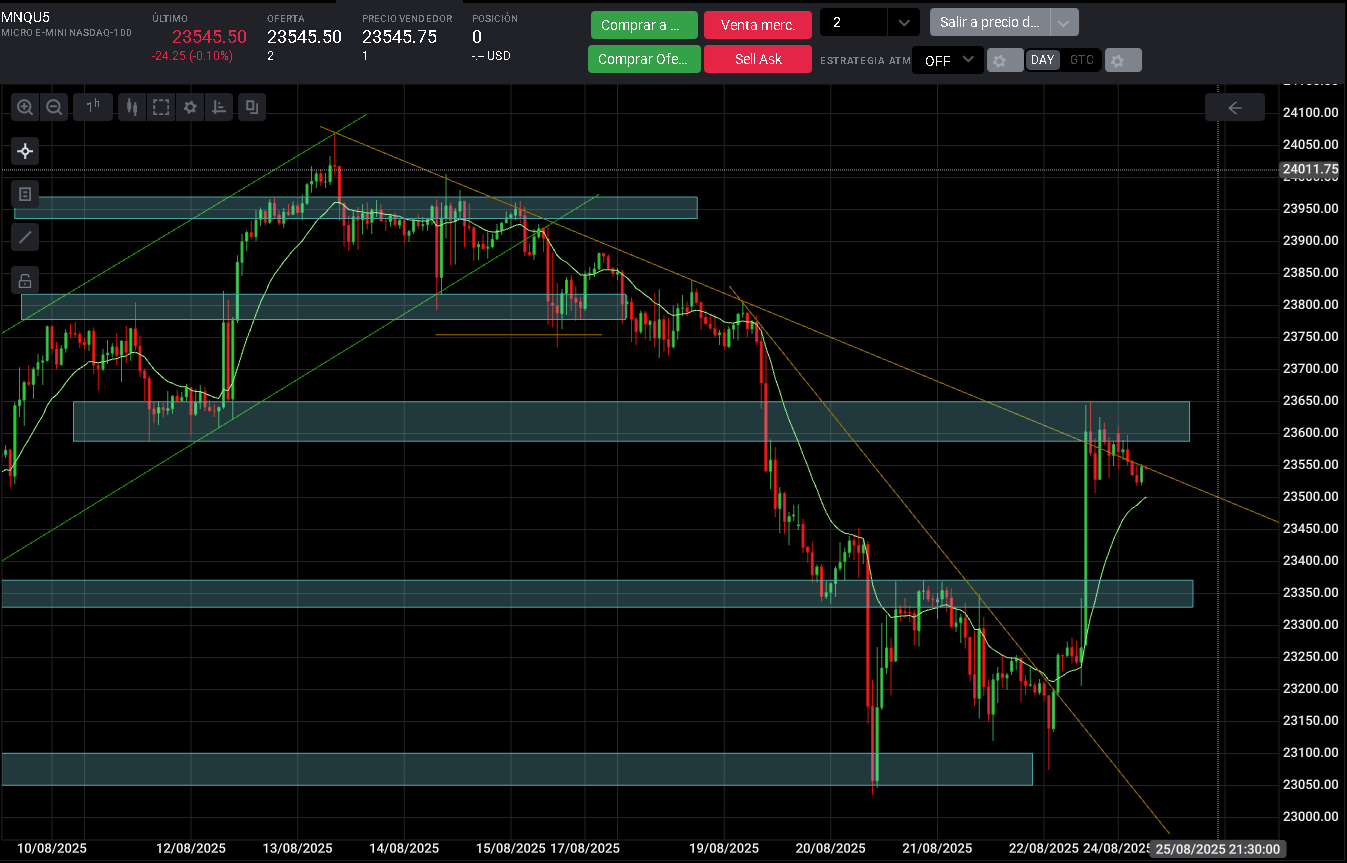Activate the crosshair cursor tool
This screenshot has height=863, width=1347.
pyautogui.click(x=25, y=151)
